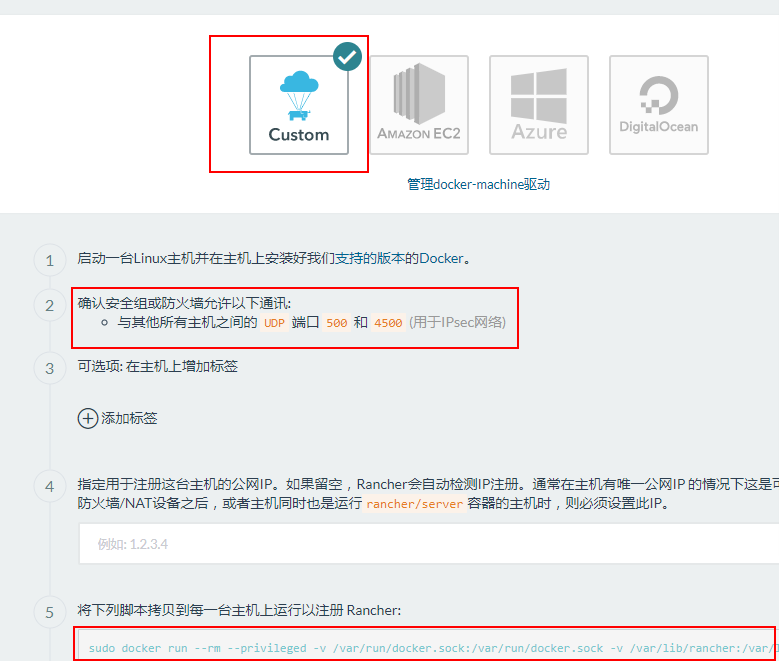
Task: Click the port 4500 code label
Action: point(388,323)
